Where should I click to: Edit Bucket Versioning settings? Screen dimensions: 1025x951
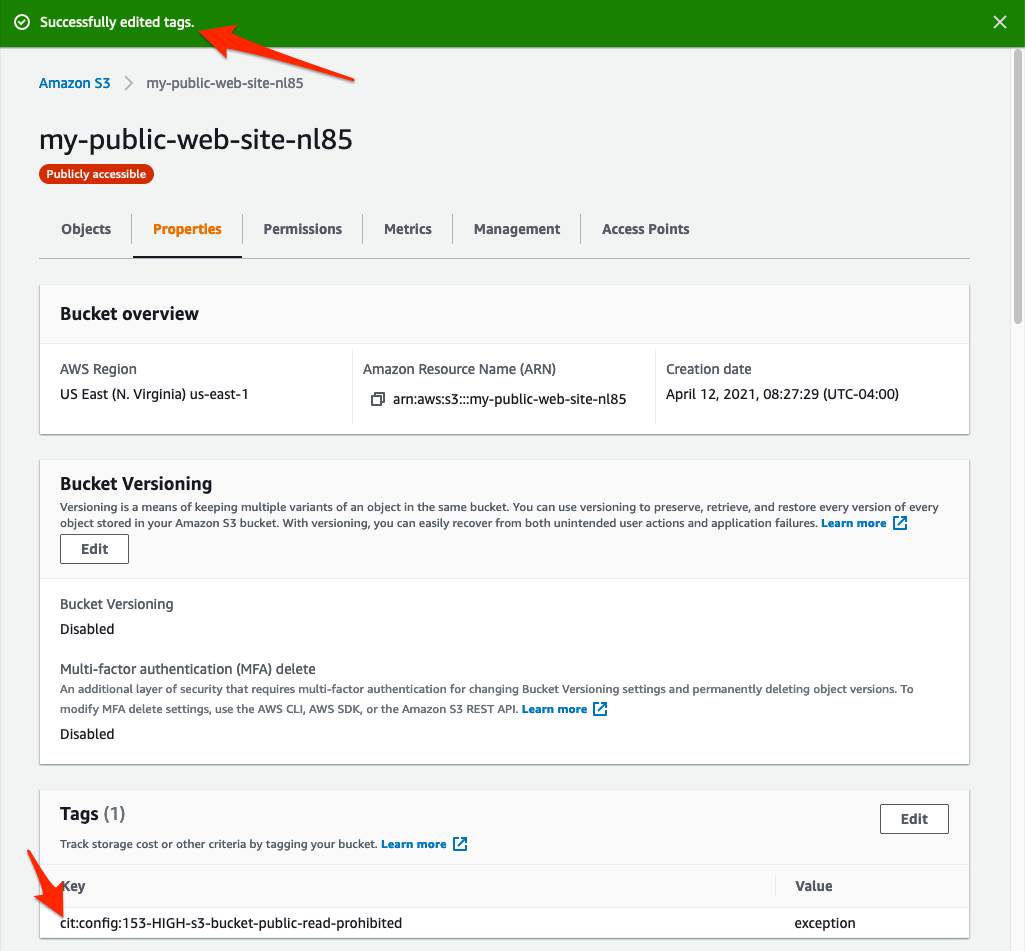[94, 549]
